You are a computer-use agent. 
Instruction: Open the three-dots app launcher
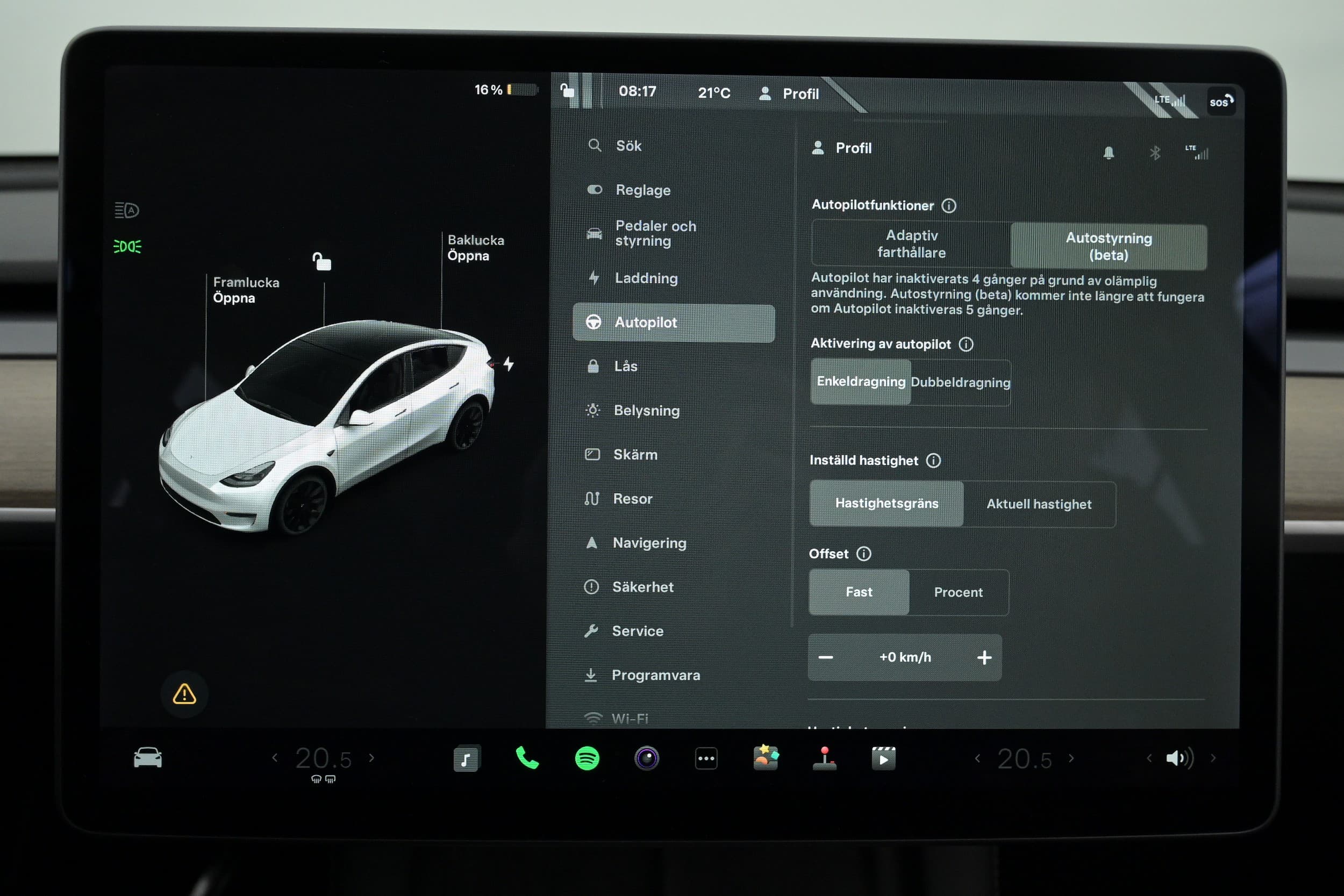(706, 759)
